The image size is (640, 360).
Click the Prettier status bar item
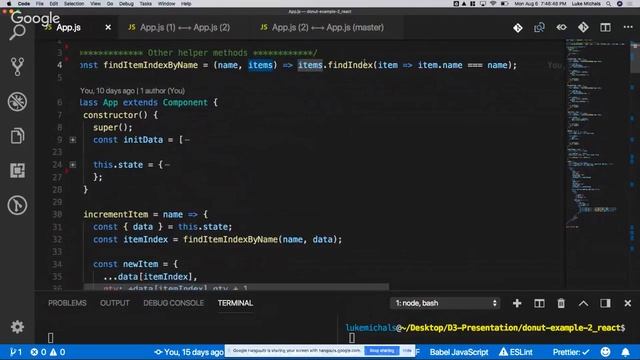571,352
